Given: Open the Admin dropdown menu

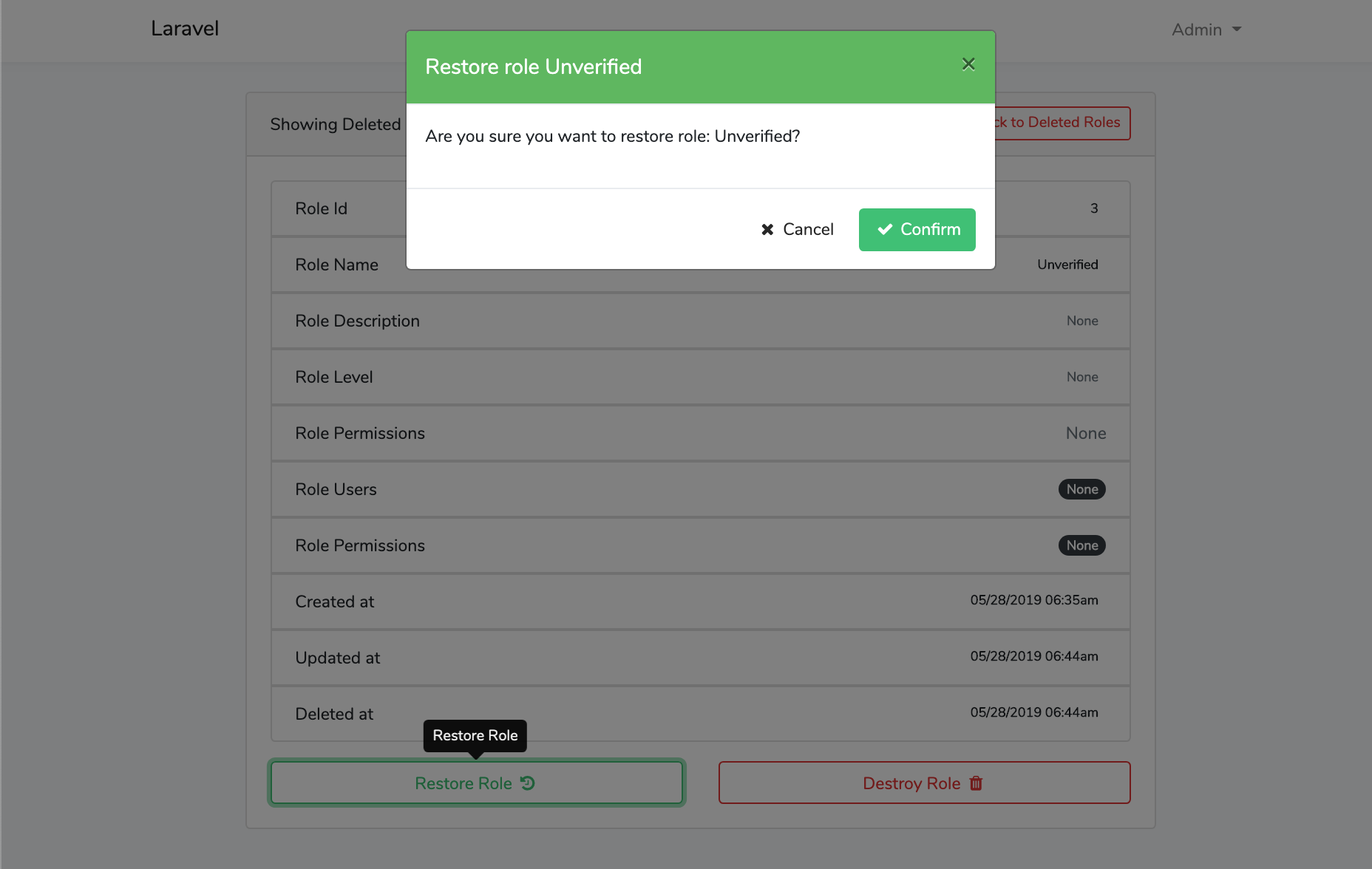Looking at the screenshot, I should point(1206,30).
